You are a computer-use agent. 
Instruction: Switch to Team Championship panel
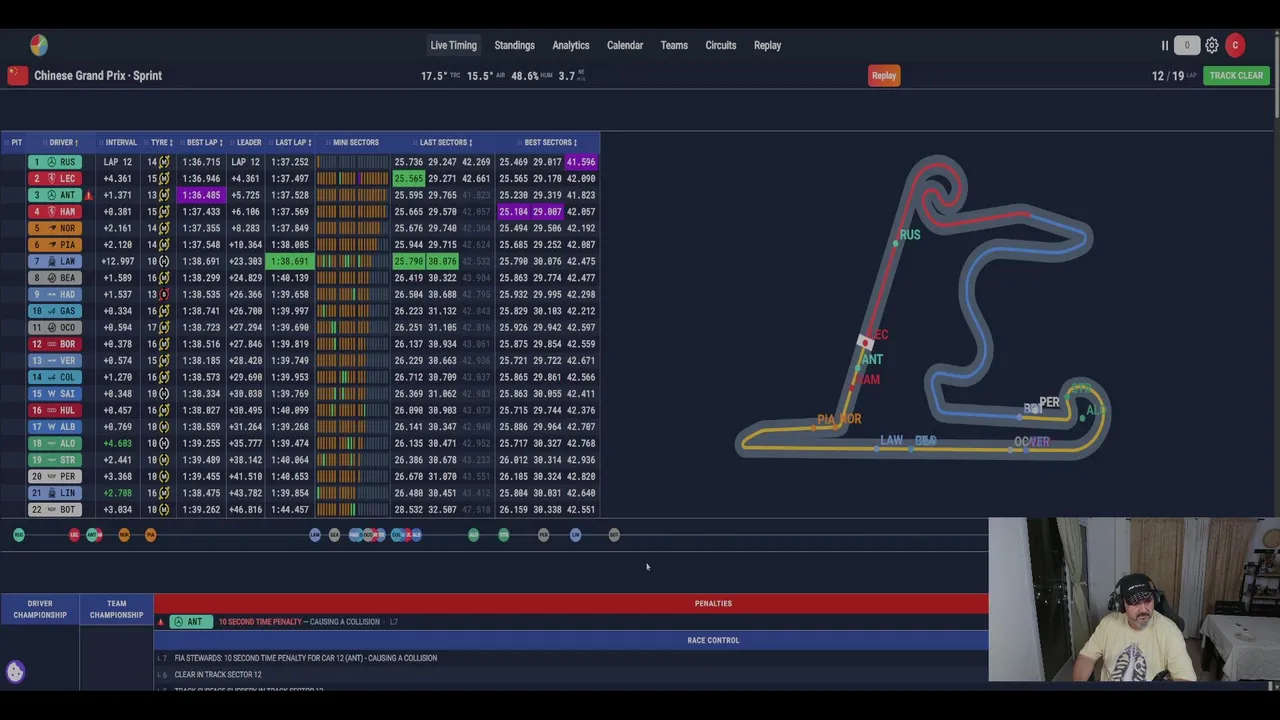[x=116, y=609]
